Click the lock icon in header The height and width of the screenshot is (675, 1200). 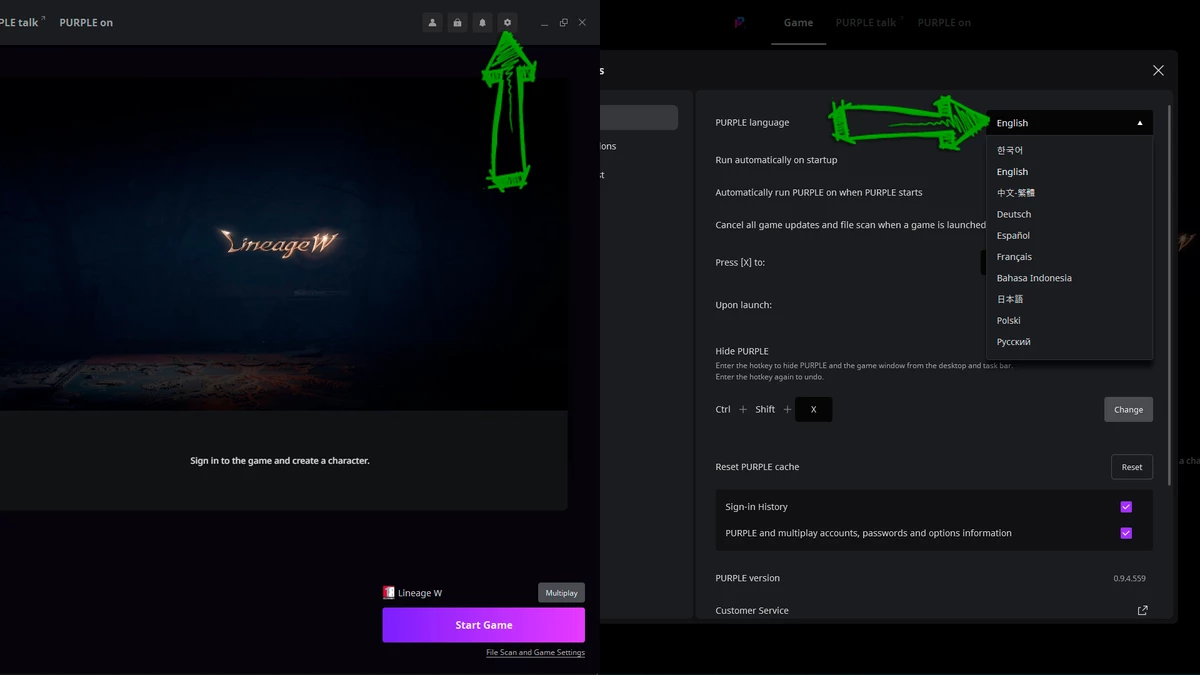[x=457, y=22]
